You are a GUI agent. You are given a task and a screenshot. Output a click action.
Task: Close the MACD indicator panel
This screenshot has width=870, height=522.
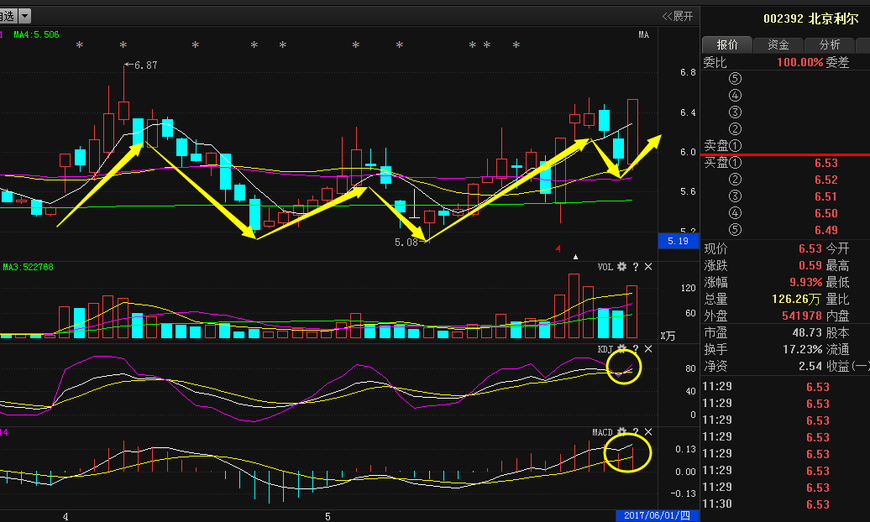point(648,432)
